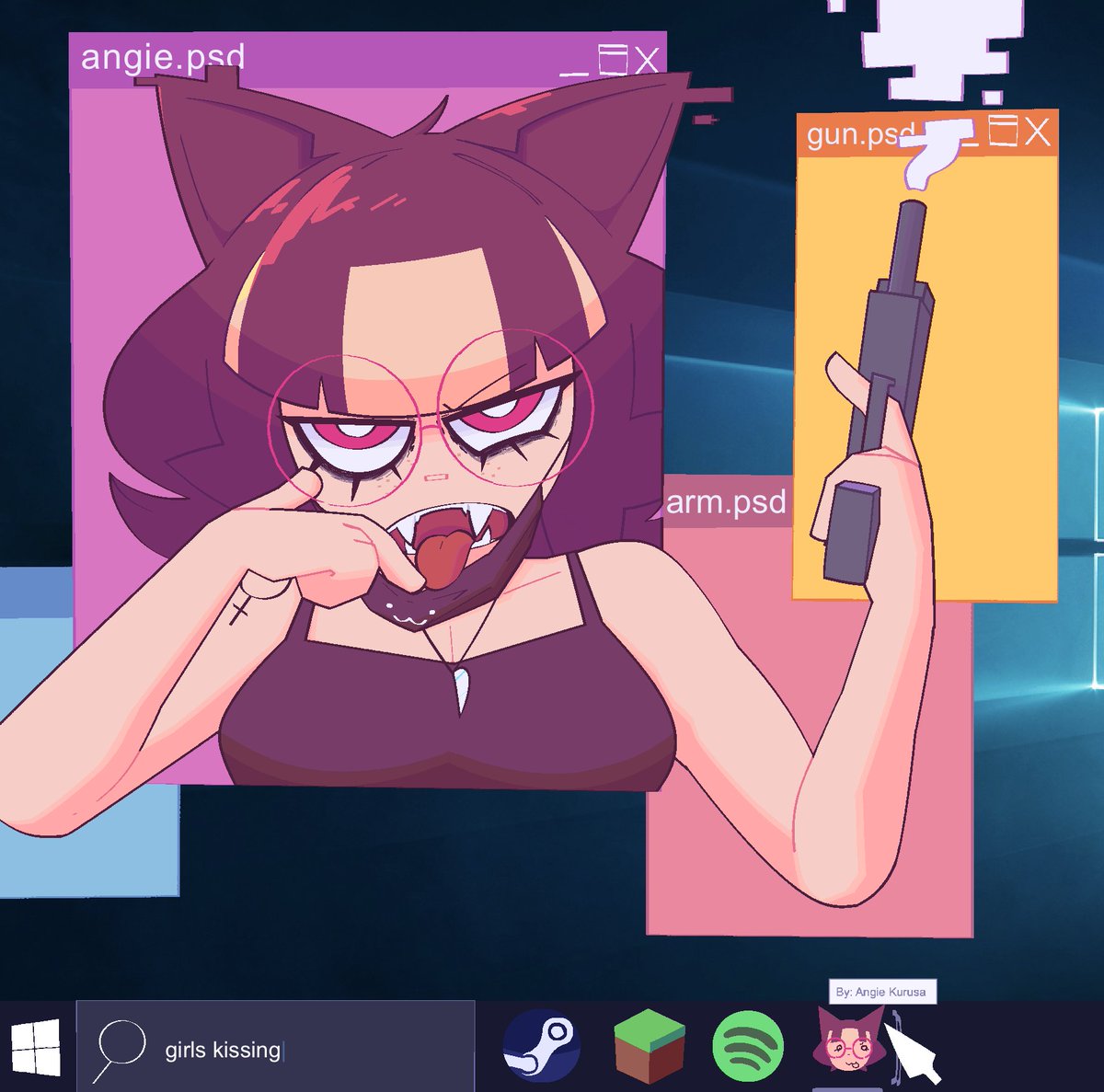
Task: Open Spotify from the taskbar
Action: tap(748, 1047)
